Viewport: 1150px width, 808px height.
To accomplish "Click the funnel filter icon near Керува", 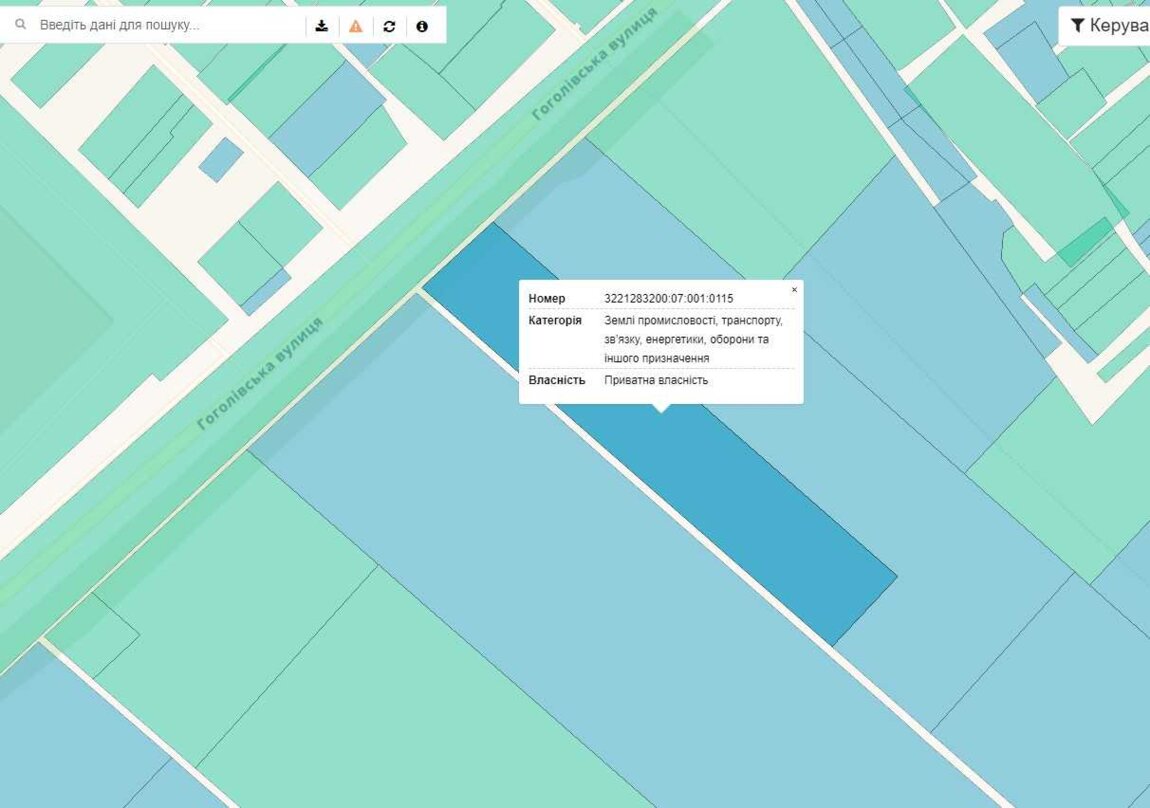I will pyautogui.click(x=1077, y=26).
